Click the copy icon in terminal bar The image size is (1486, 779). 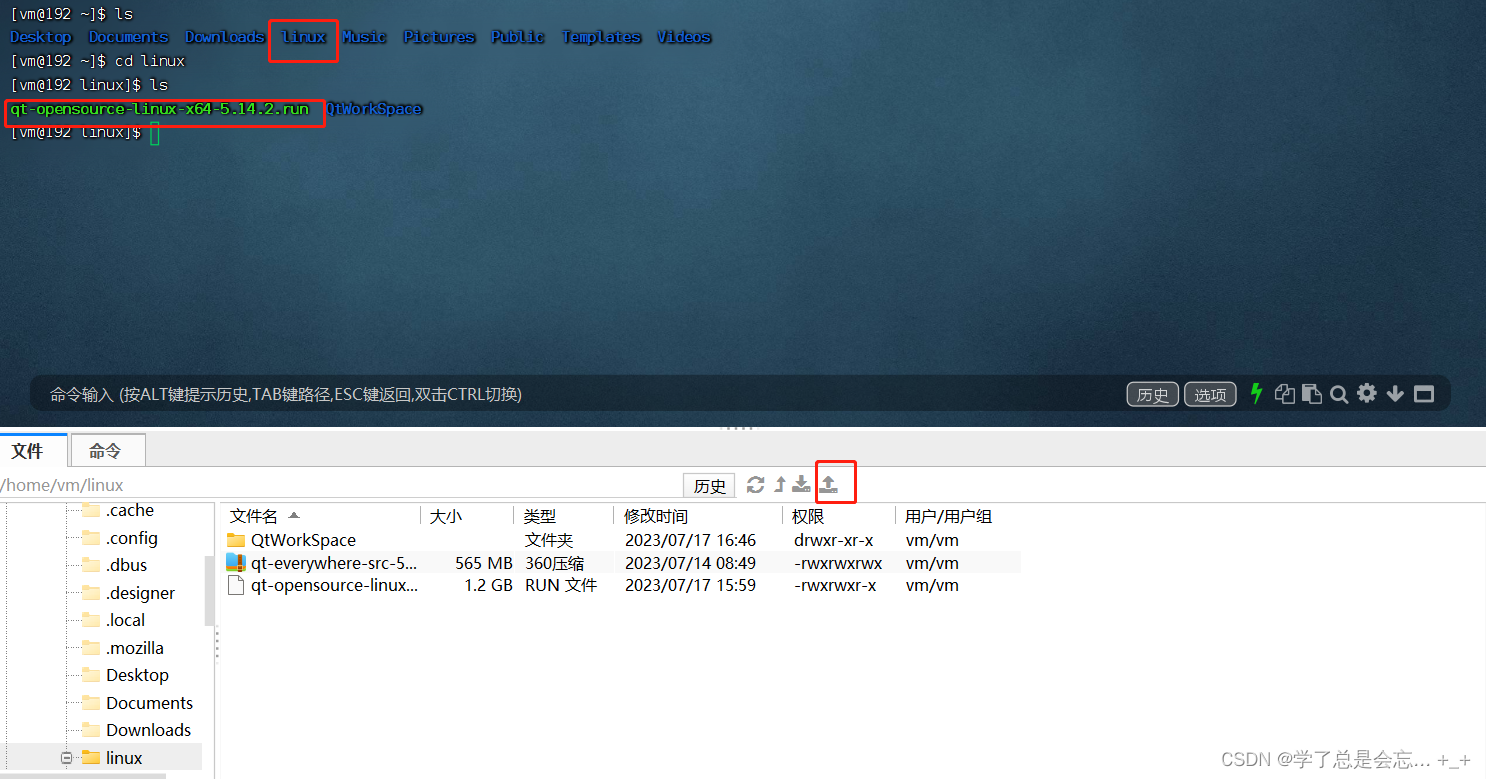tap(1285, 394)
